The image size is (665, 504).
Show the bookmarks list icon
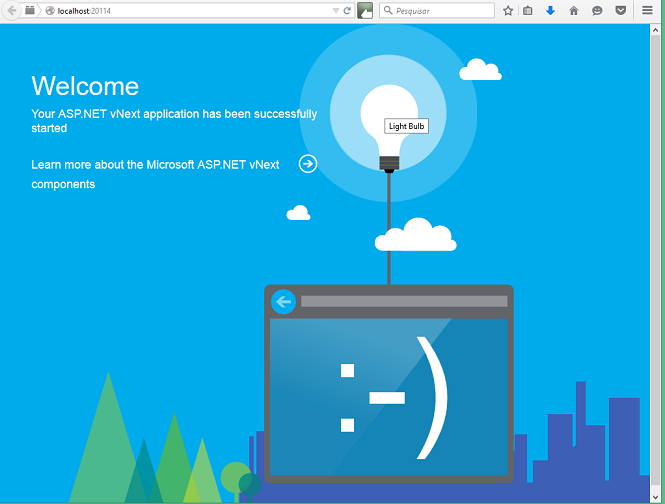[528, 11]
